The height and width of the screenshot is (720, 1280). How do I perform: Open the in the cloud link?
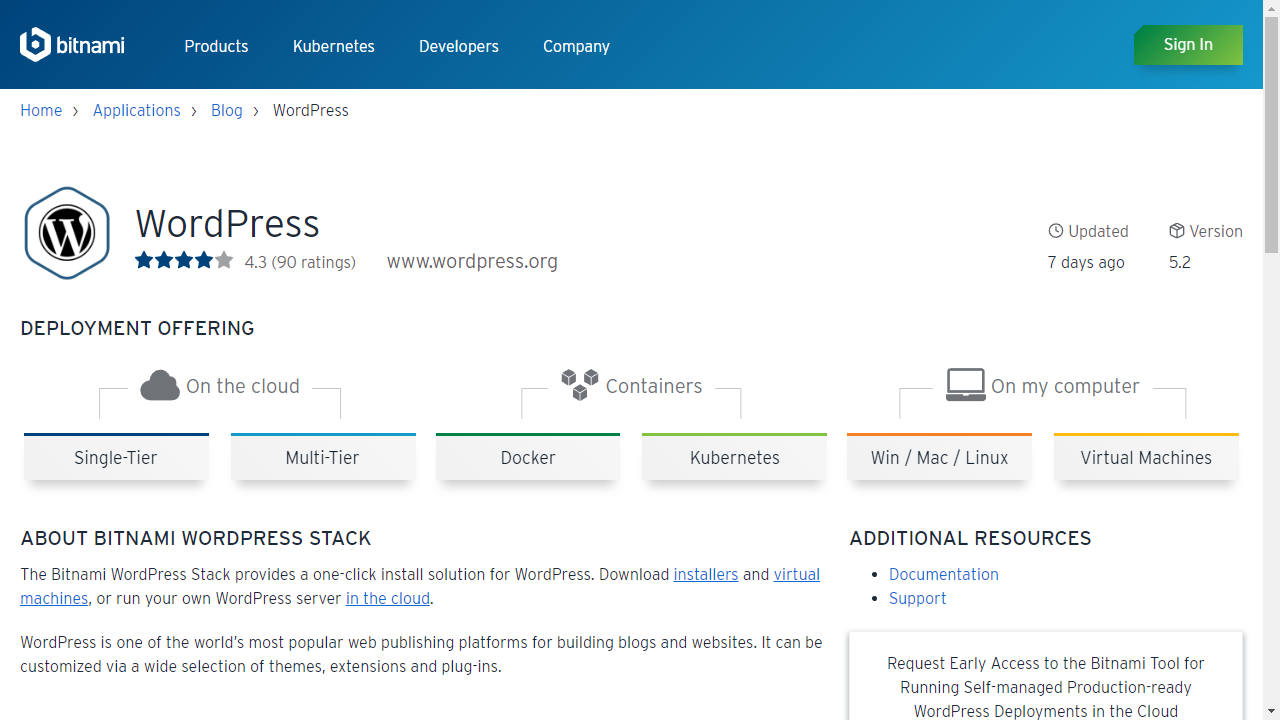[x=388, y=598]
